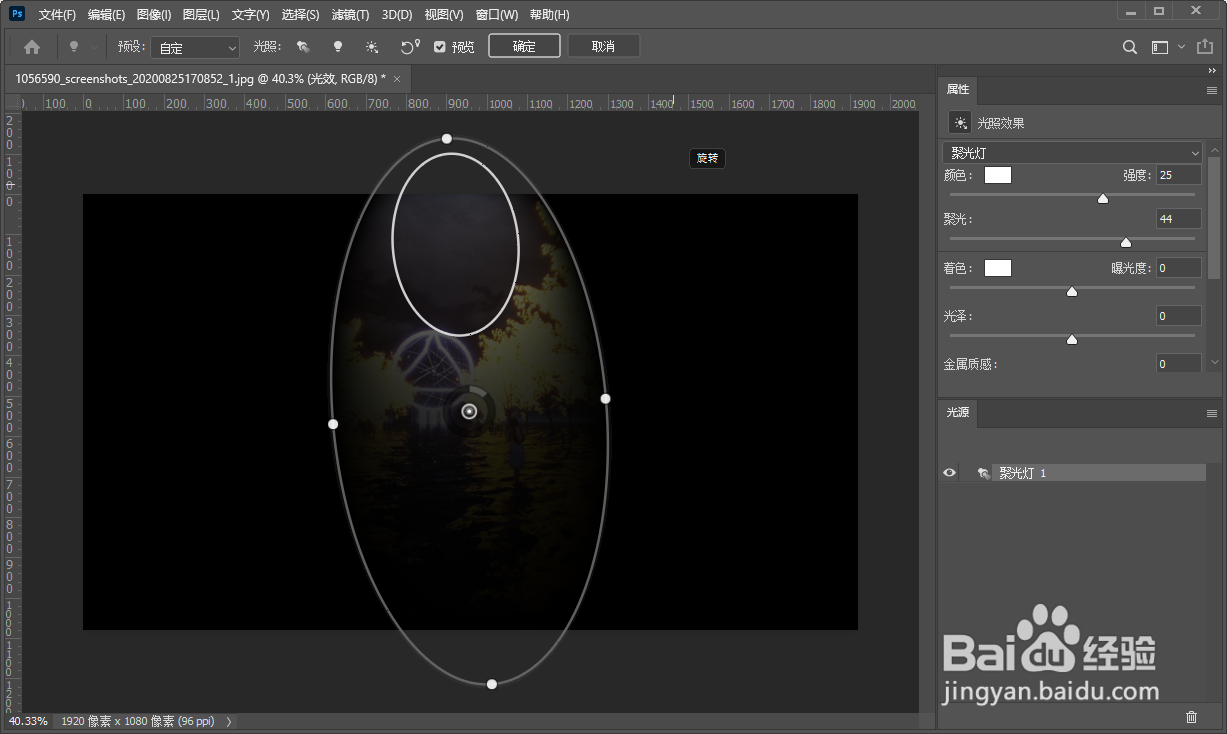Image resolution: width=1227 pixels, height=734 pixels.
Task: Click the 金属质感 metallic value field
Action: coord(1178,364)
